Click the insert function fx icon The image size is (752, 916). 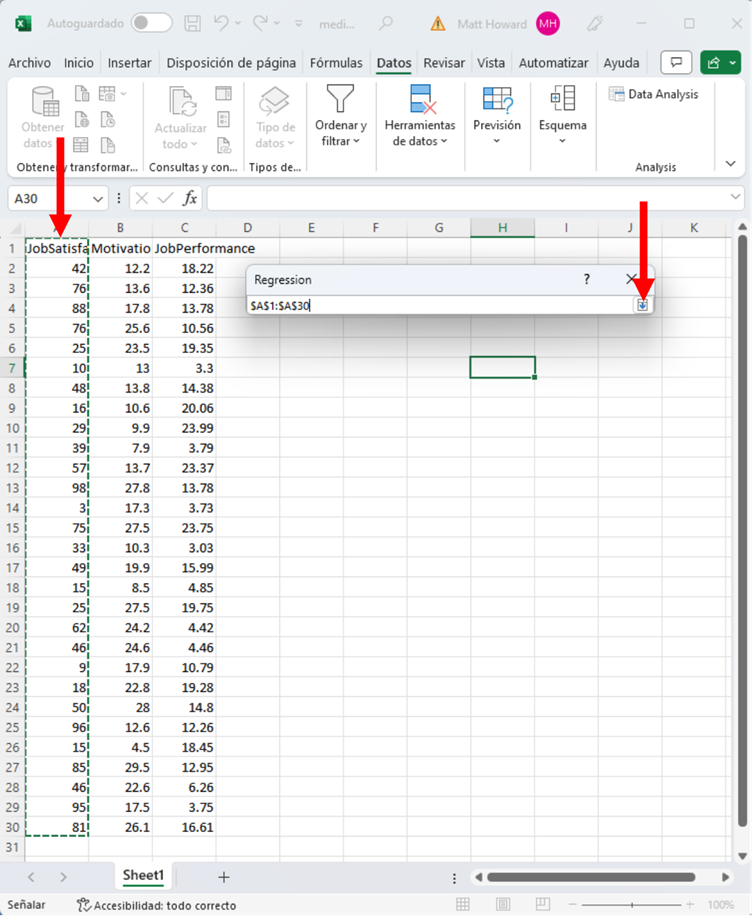[x=189, y=198]
